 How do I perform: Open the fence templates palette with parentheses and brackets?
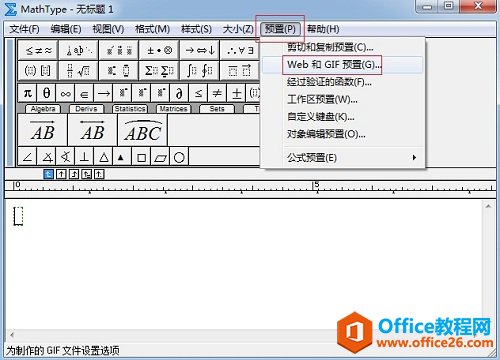click(x=38, y=70)
